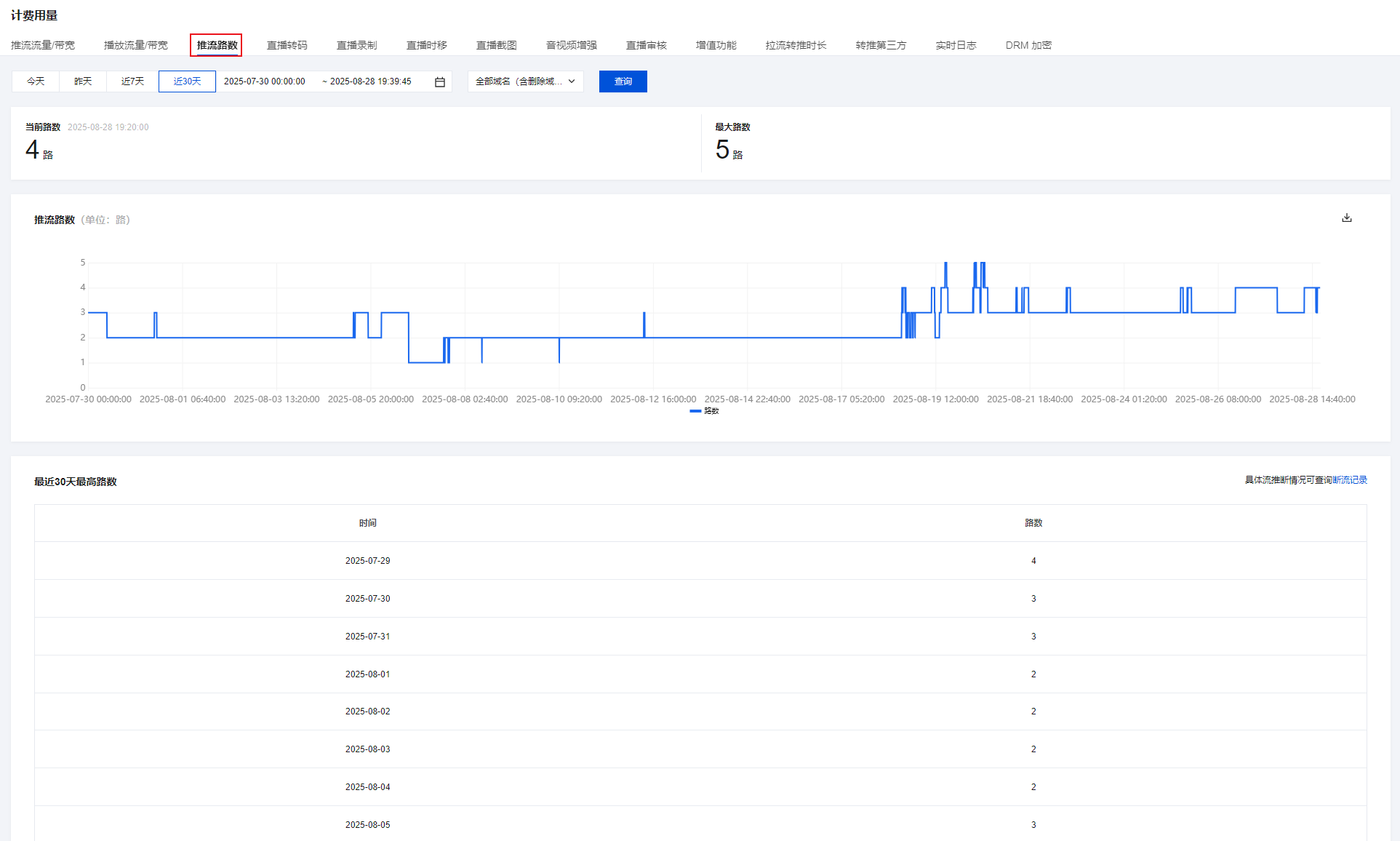The width and height of the screenshot is (1400, 841).
Task: Open the 直播转码 tab
Action: tap(287, 45)
